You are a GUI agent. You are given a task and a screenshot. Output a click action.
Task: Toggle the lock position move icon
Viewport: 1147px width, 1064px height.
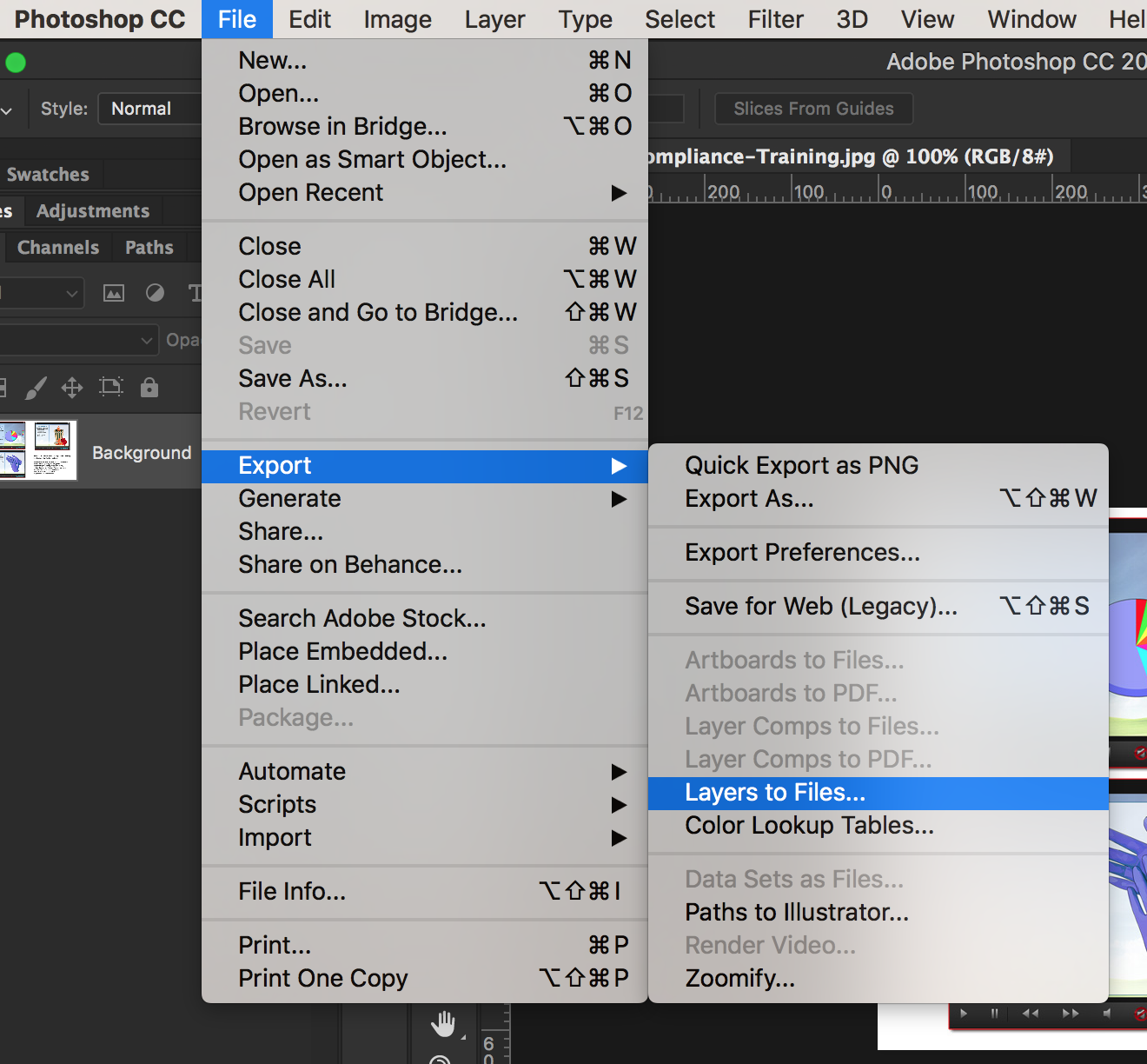(72, 388)
